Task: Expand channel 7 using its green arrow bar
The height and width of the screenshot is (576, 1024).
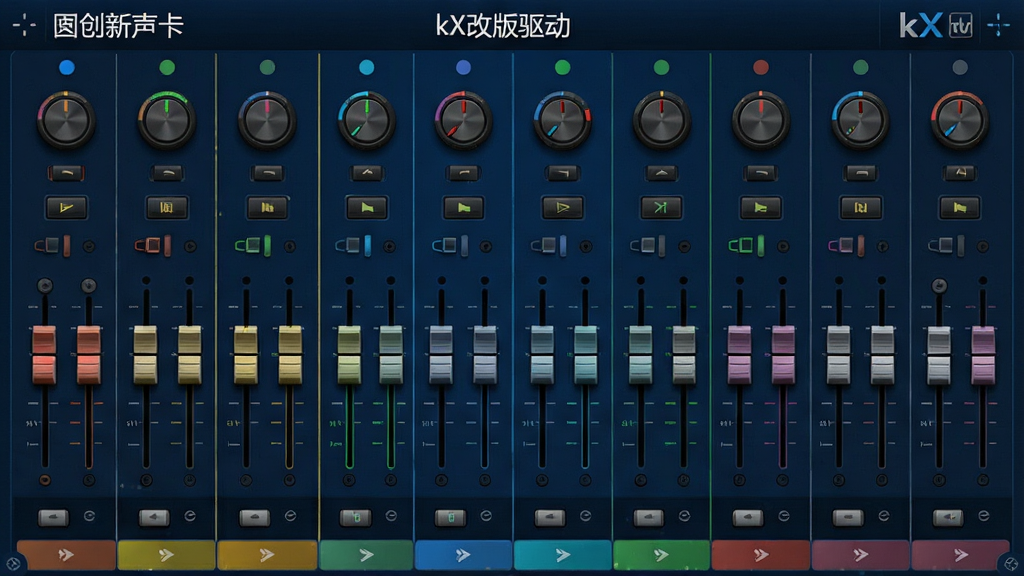Action: tap(661, 555)
